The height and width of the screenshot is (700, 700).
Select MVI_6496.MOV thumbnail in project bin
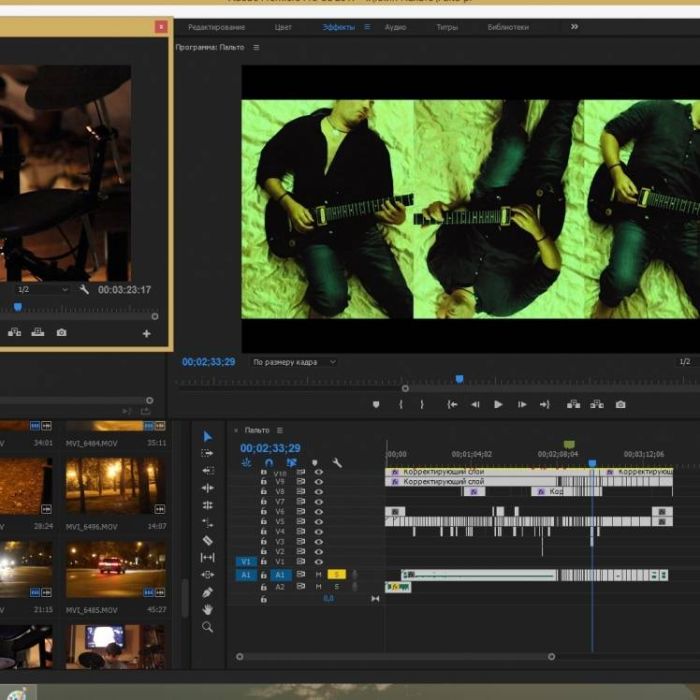(116, 486)
